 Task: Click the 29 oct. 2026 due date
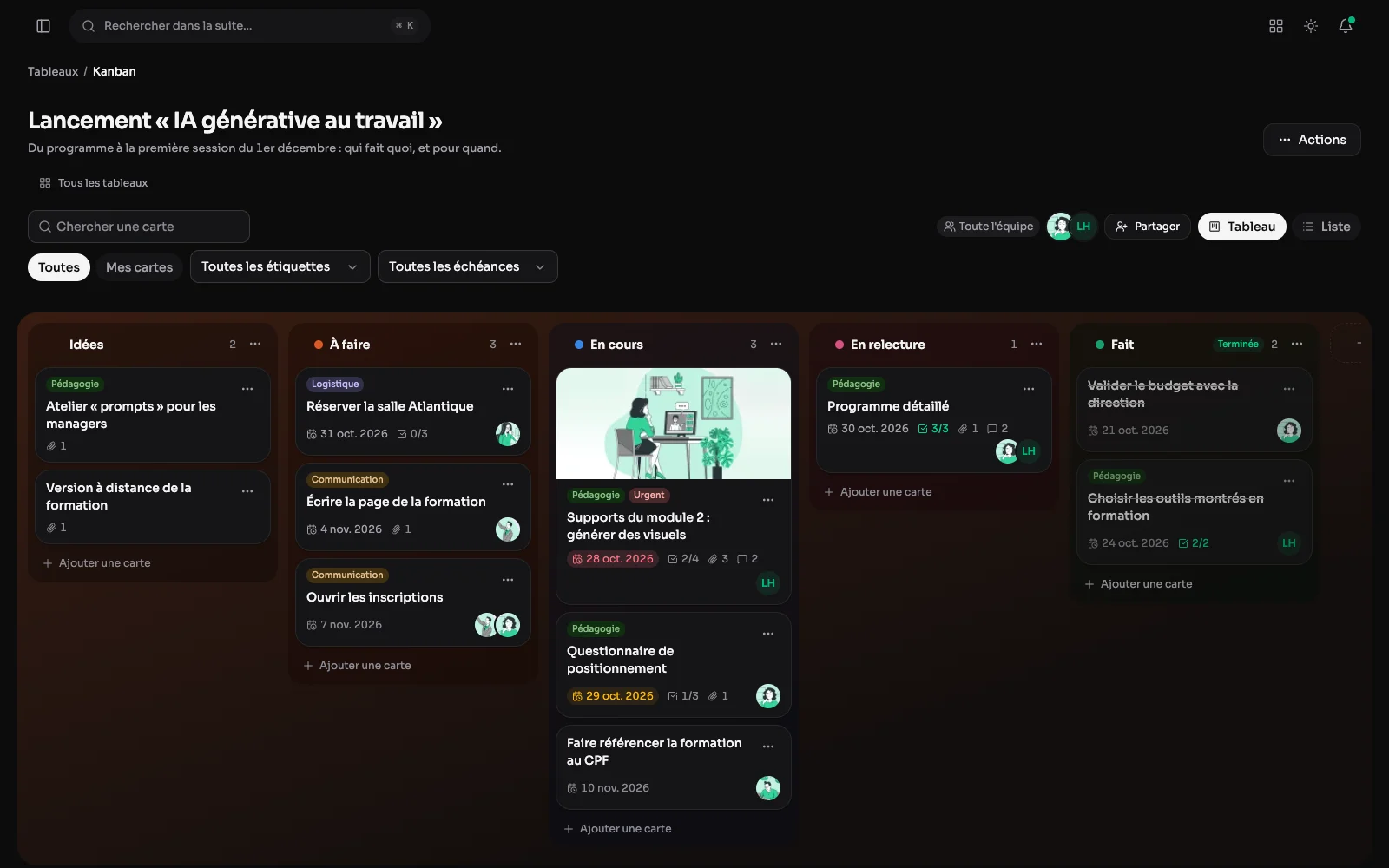pos(613,696)
